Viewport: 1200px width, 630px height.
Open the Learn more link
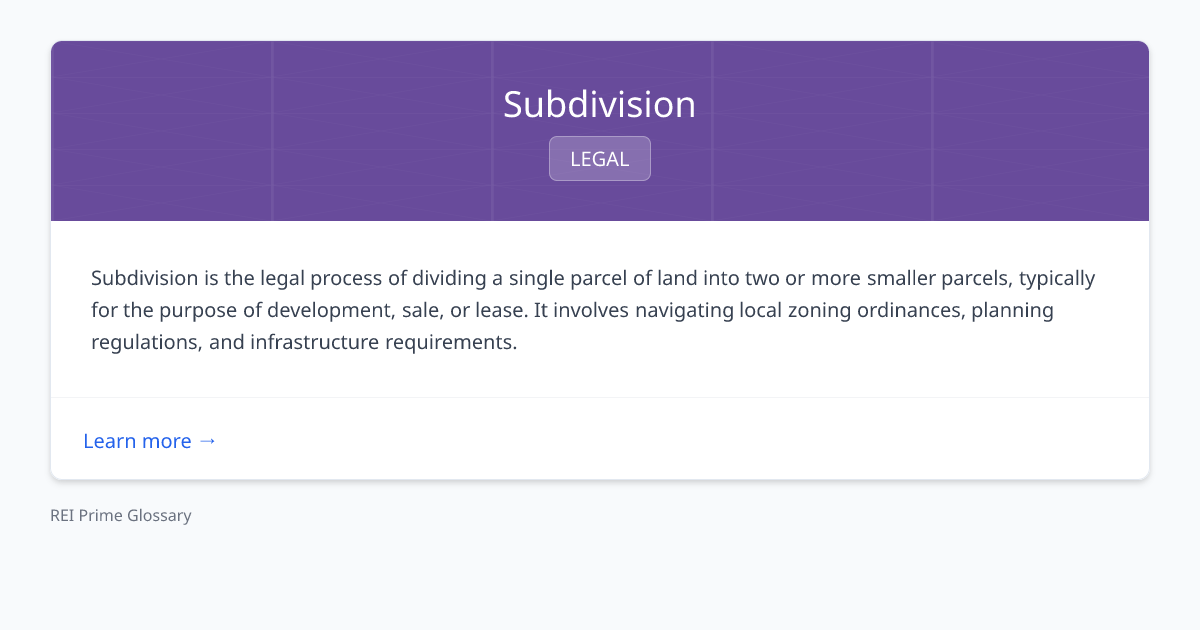pos(138,441)
